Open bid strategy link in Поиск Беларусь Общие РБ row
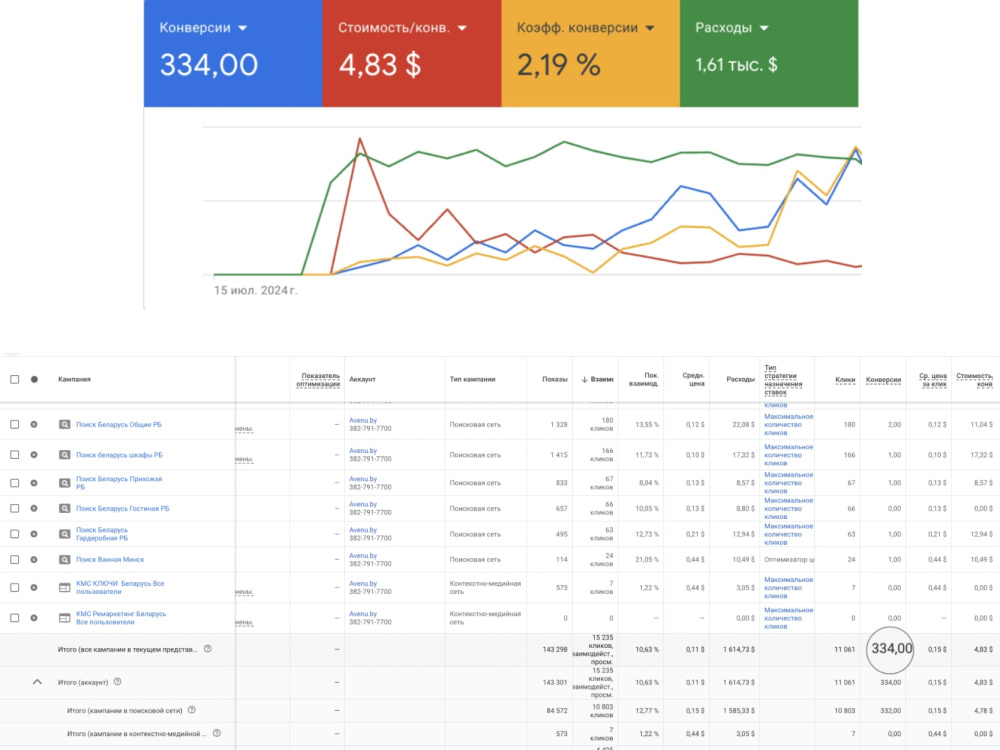 tap(788, 424)
